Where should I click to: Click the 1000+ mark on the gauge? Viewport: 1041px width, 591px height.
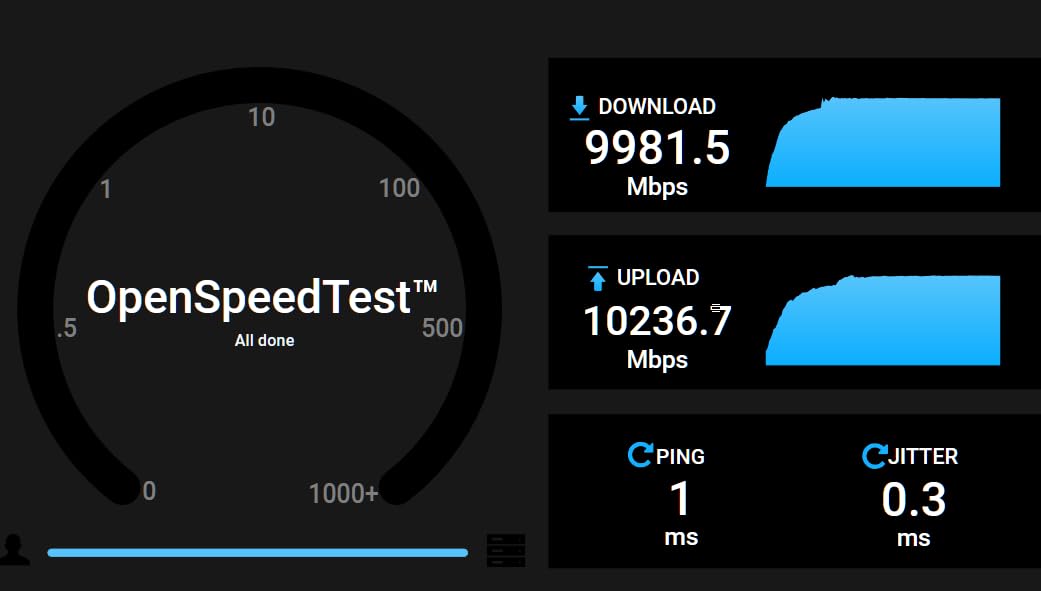click(x=343, y=493)
